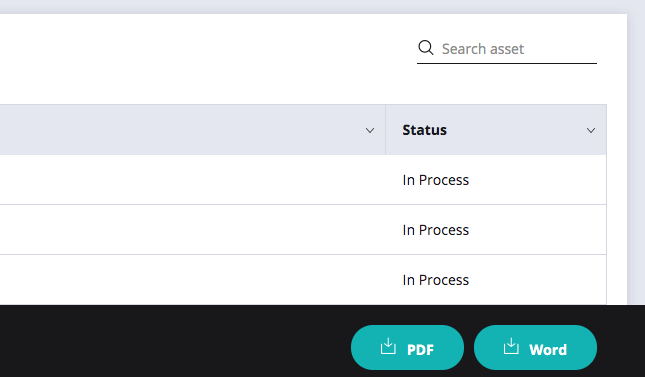645x377 pixels.
Task: Click the third table row's empty cell area
Action: click(x=193, y=280)
